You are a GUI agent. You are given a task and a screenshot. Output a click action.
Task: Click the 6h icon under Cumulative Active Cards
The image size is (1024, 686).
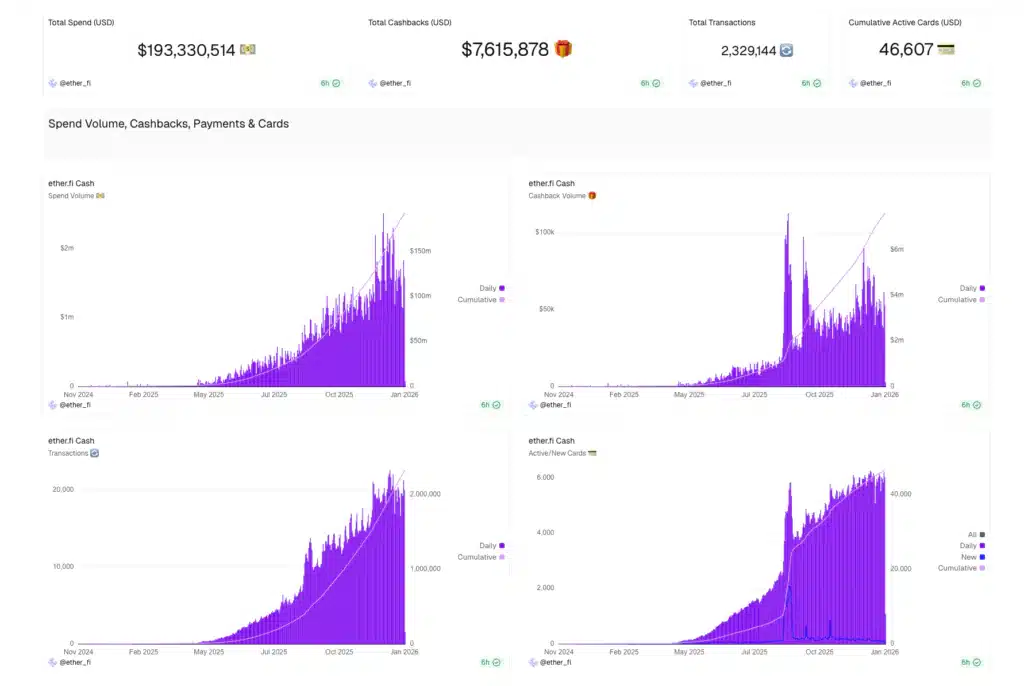(x=976, y=83)
